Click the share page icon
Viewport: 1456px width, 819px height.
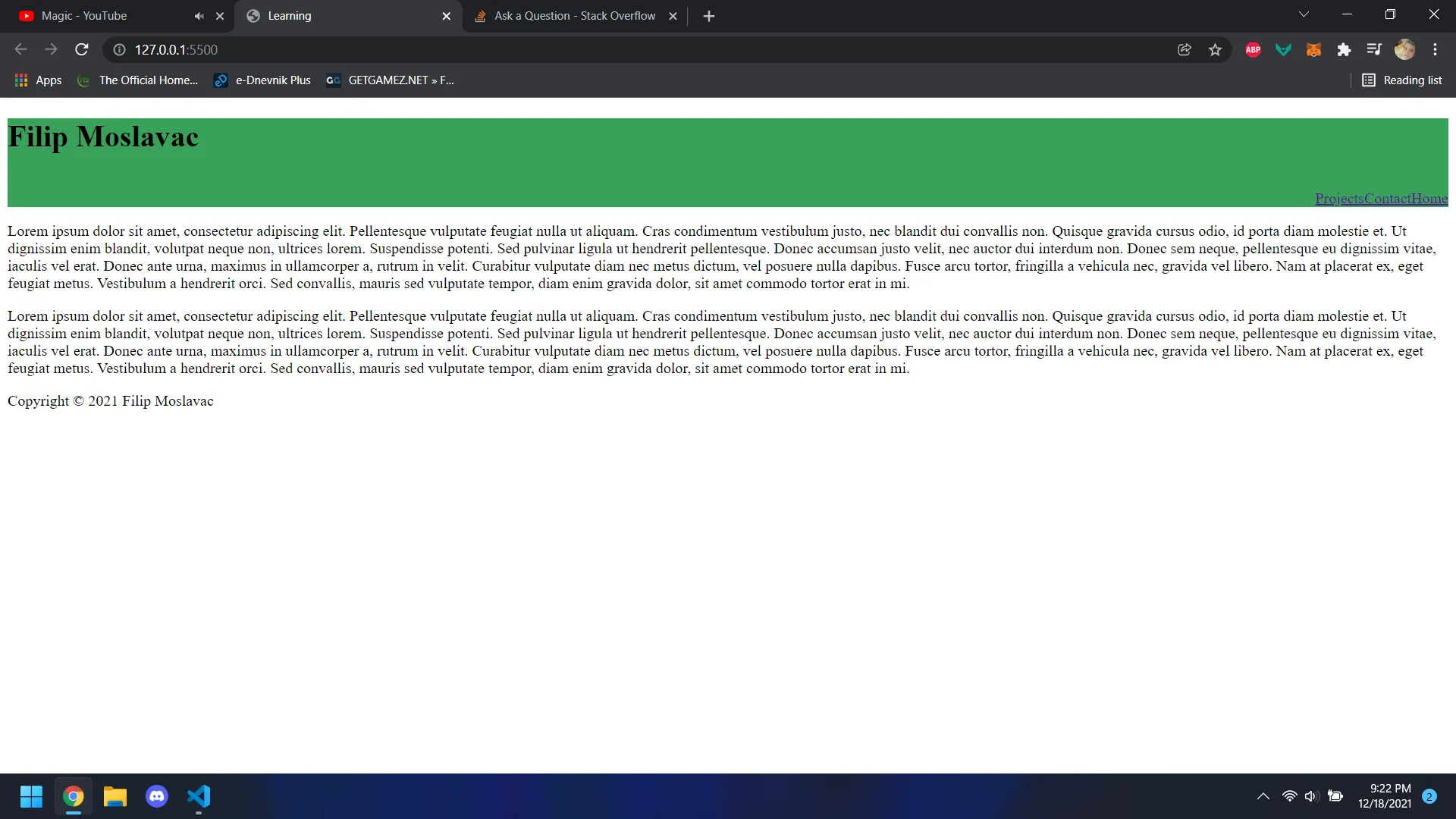[x=1185, y=49]
